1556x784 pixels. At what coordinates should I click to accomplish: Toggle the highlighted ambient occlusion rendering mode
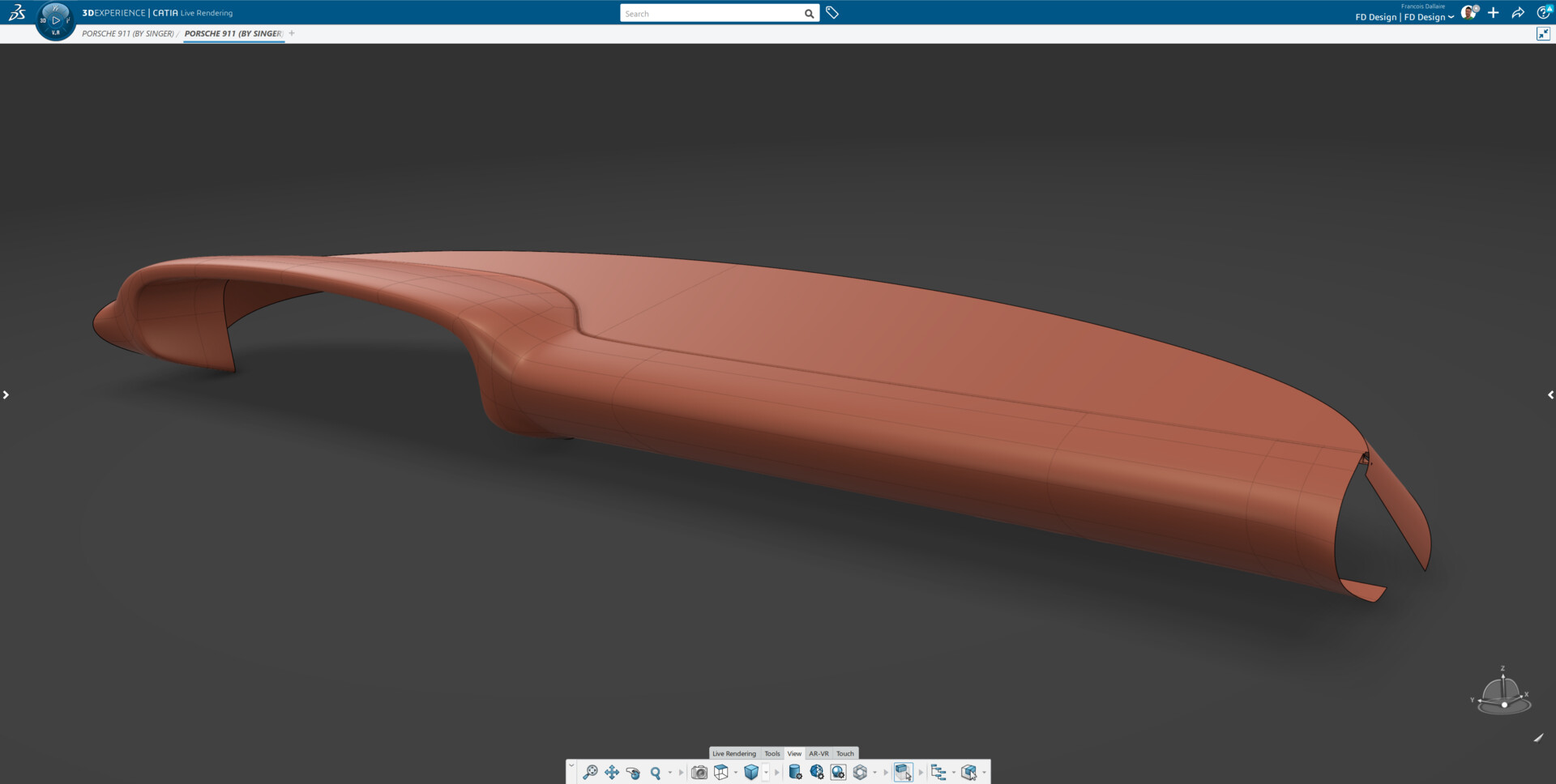point(837,773)
